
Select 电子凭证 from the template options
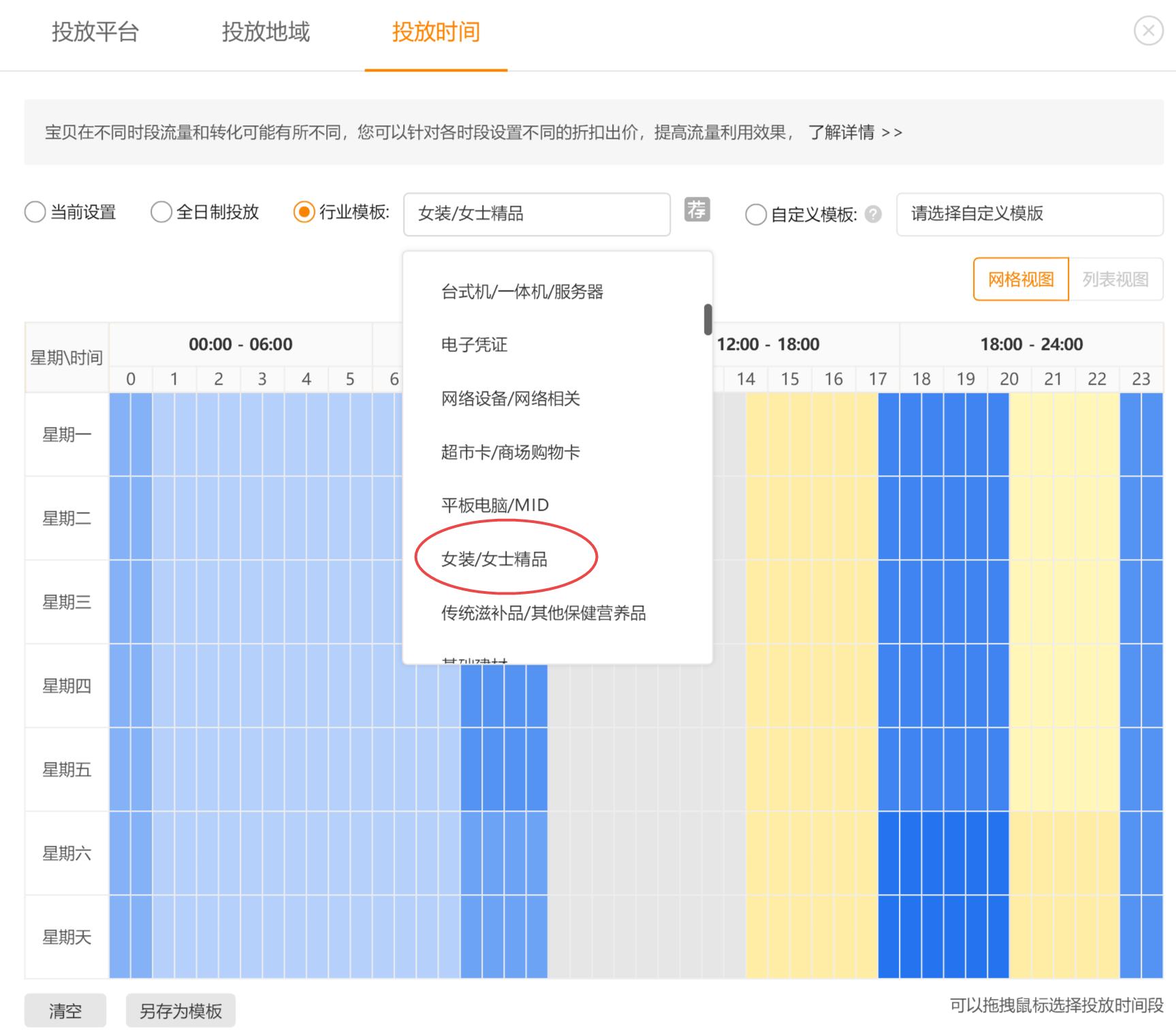coord(475,345)
